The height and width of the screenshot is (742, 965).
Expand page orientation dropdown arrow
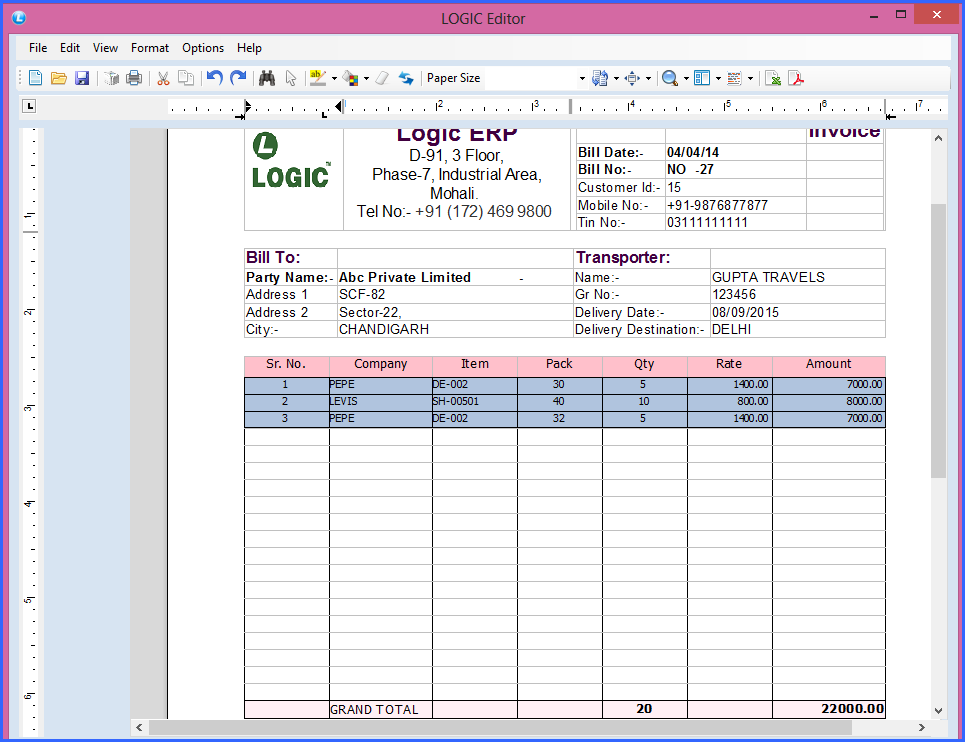(x=616, y=79)
